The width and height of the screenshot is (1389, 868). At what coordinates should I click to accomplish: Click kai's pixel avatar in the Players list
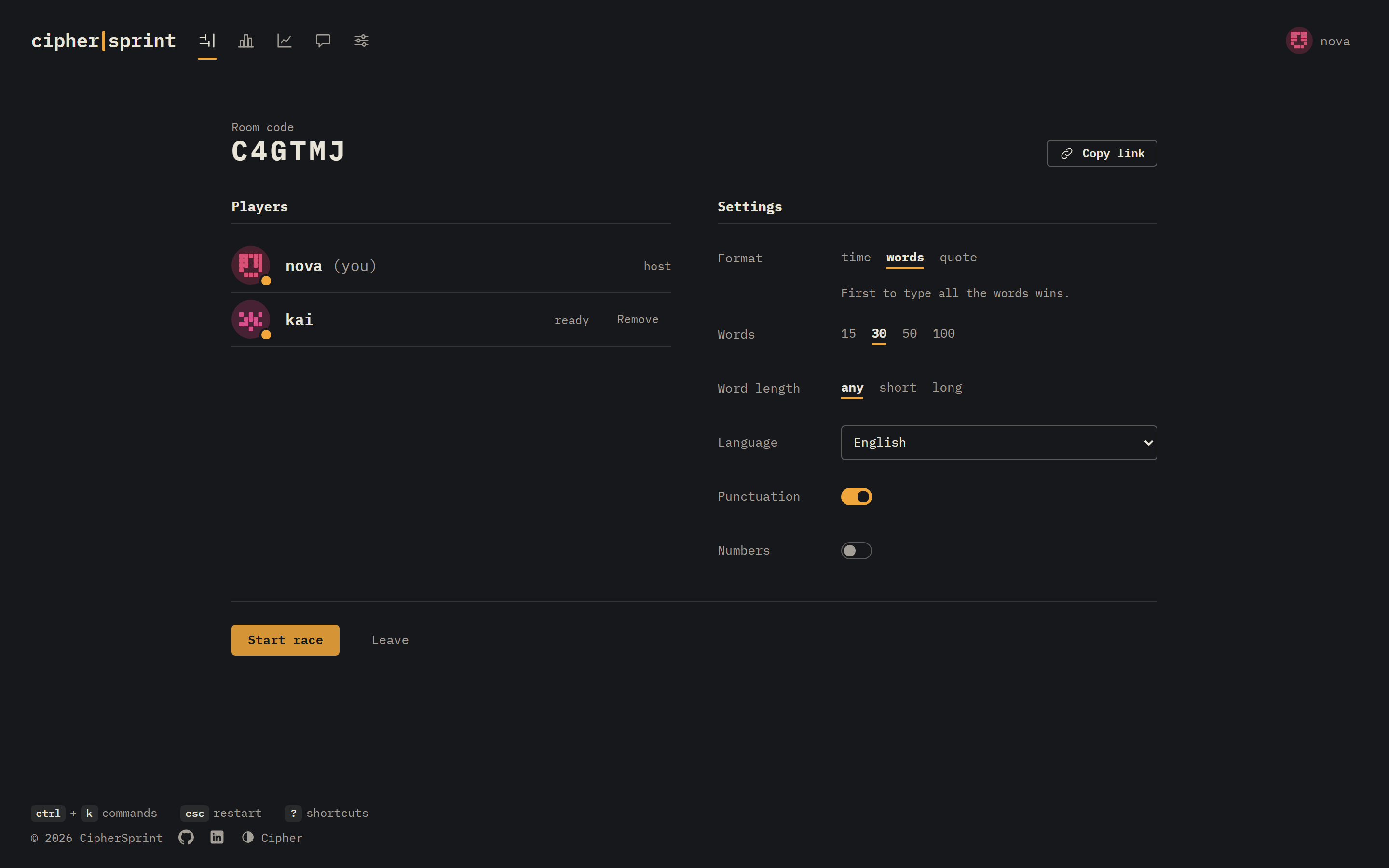coord(251,319)
